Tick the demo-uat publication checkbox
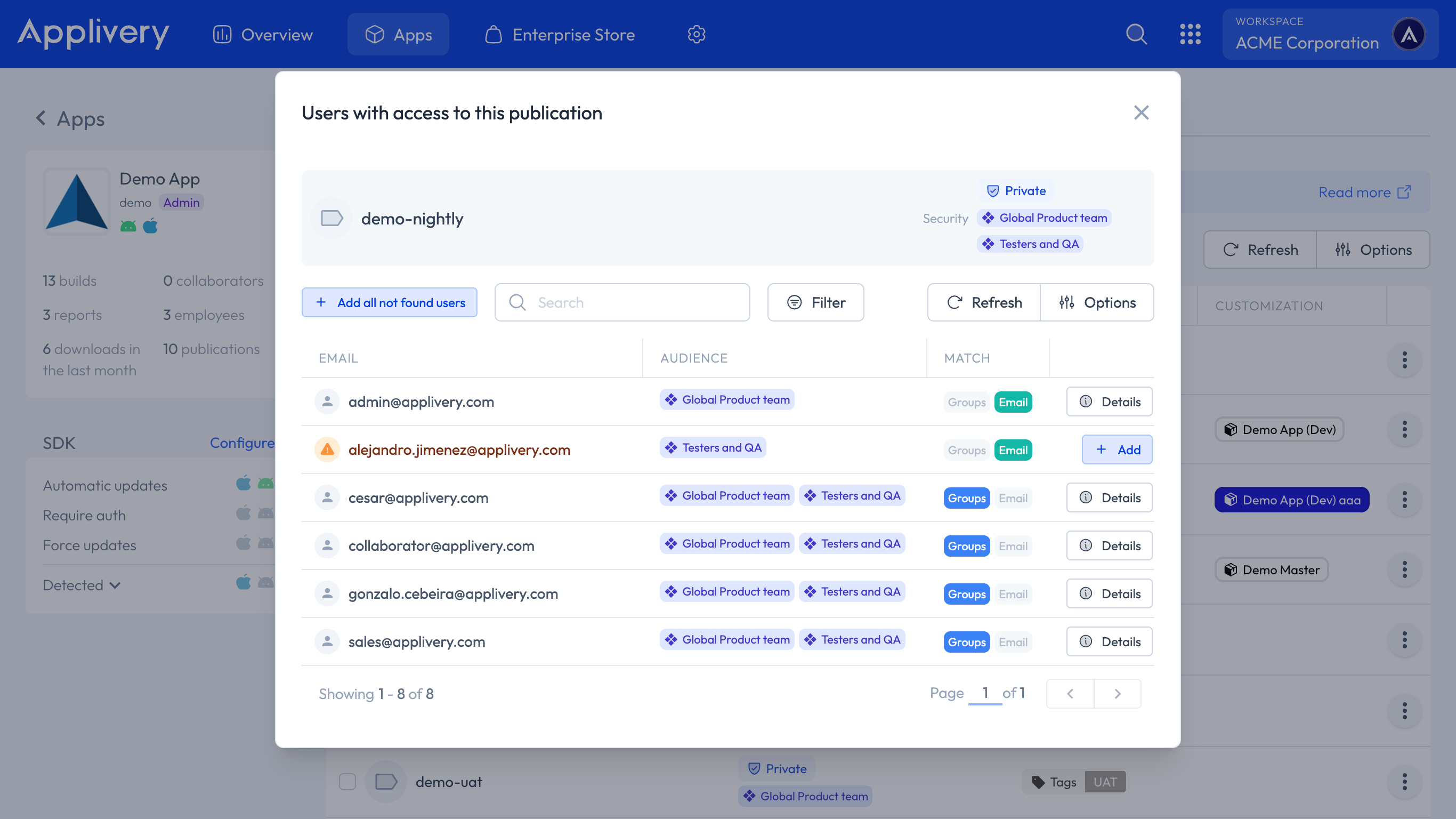This screenshot has width=1456, height=819. coord(347,782)
